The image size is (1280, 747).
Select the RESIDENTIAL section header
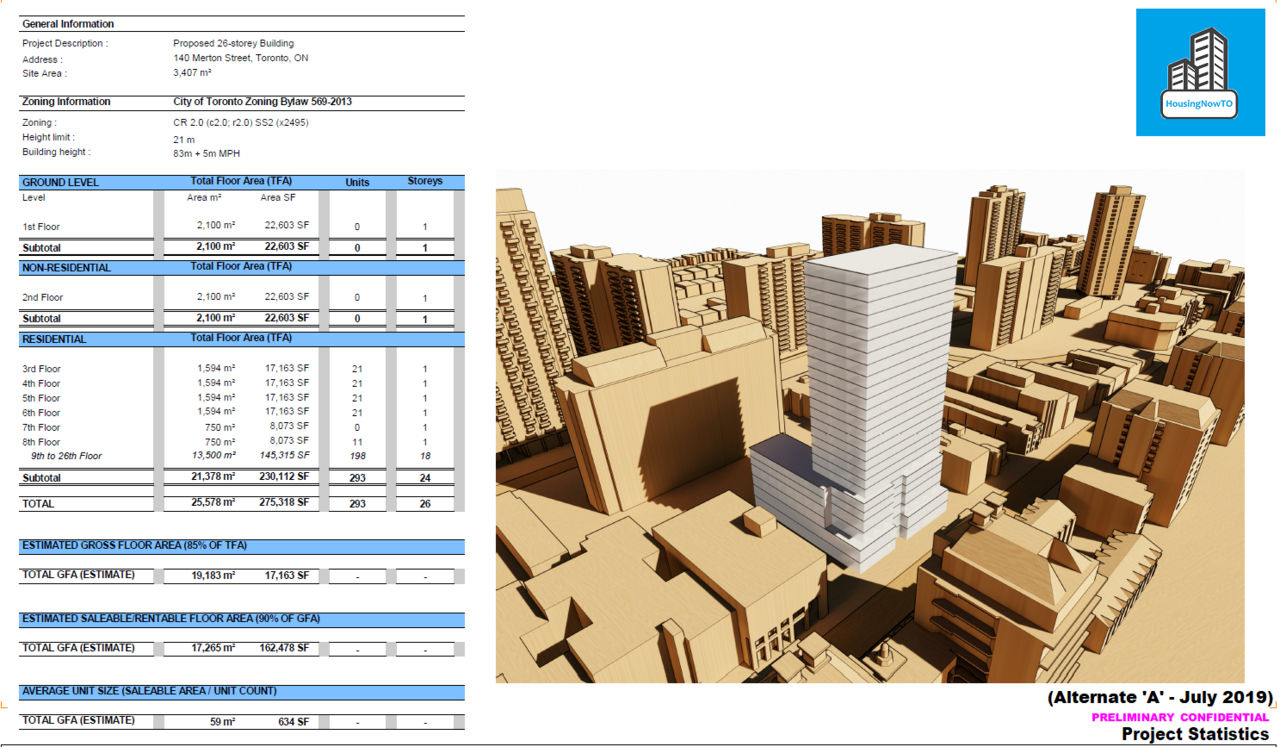[54, 340]
